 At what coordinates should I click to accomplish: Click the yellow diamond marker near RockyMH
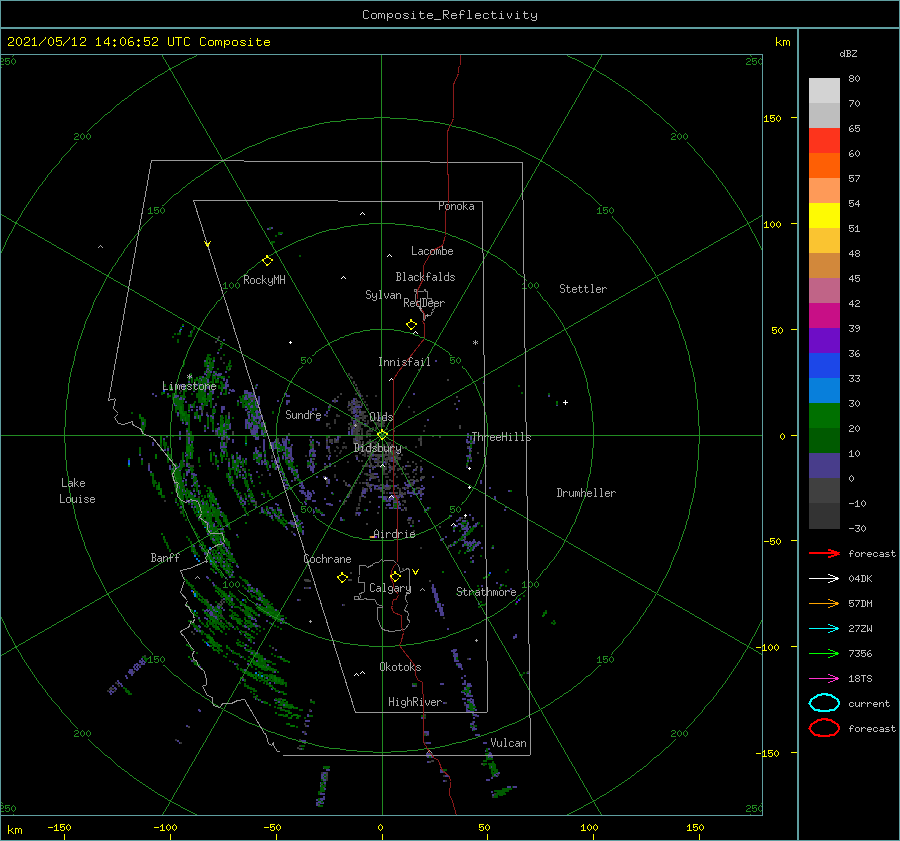267,261
